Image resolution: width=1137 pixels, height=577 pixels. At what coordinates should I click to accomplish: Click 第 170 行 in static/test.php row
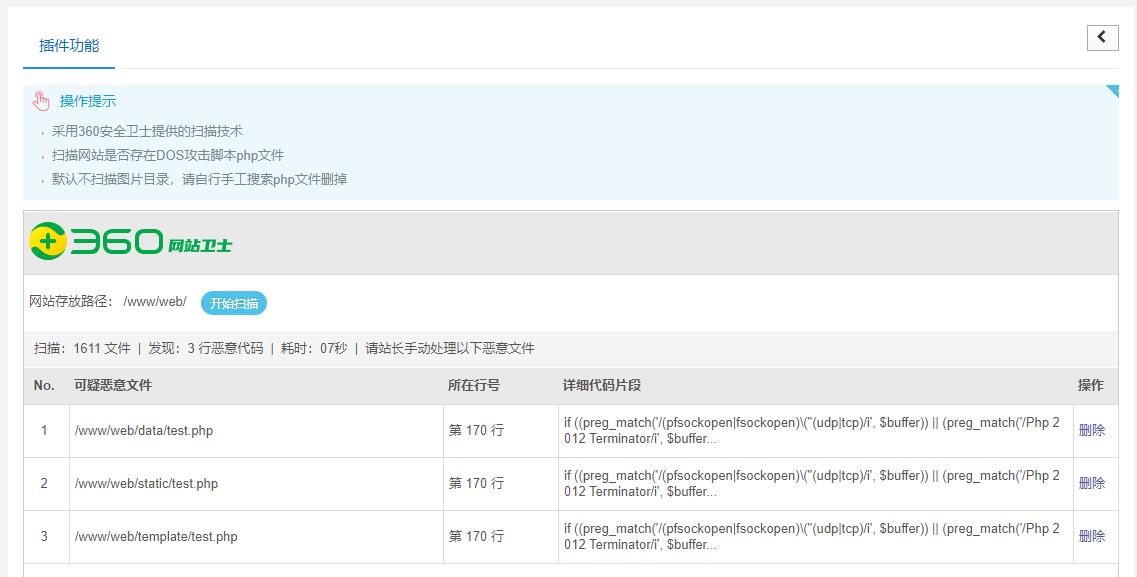[476, 483]
